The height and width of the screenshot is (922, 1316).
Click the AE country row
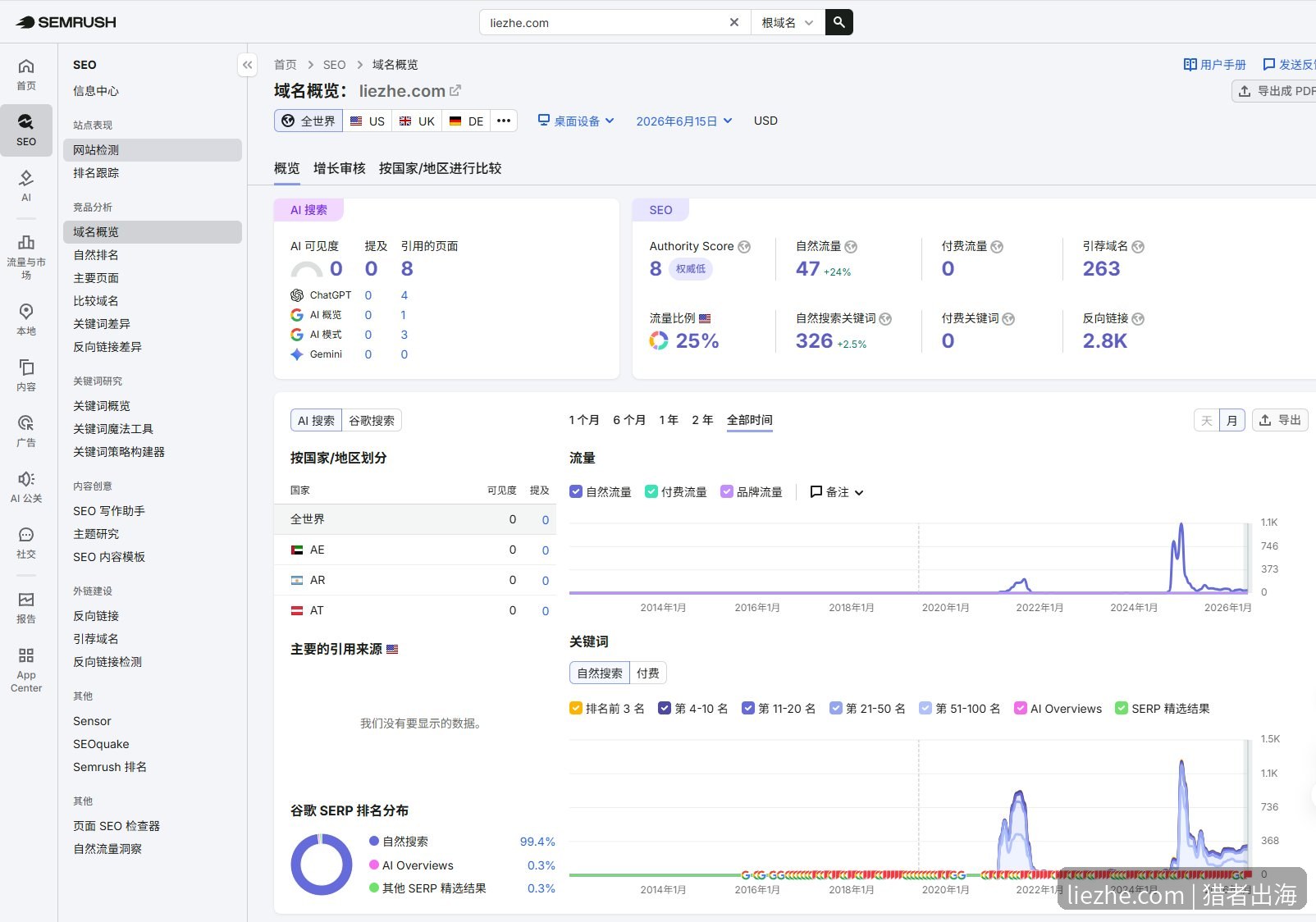coord(415,550)
